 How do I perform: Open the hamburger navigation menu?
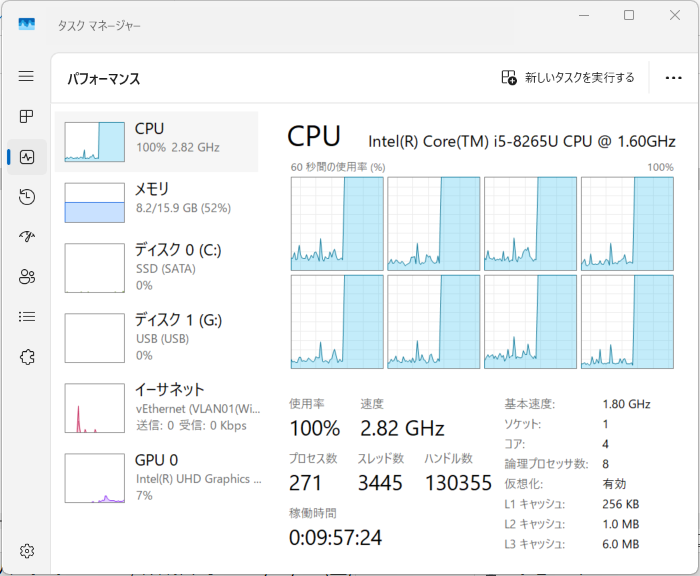26,76
